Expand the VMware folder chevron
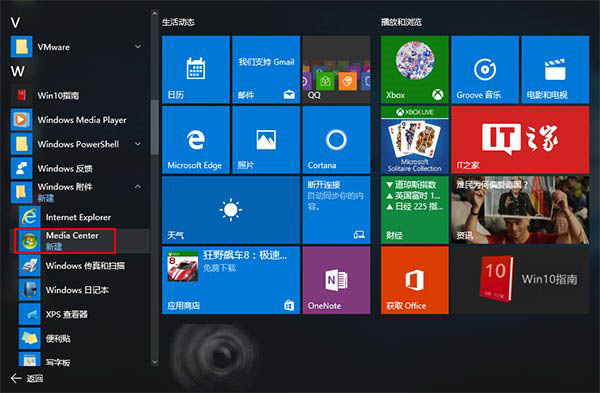Screen dimensions: 600x393 138,47
